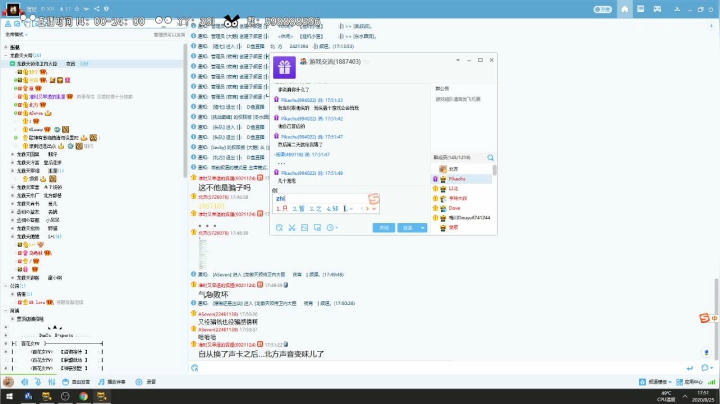Click the group title 游戏交流(1887403)
The image size is (720, 404).
[x=334, y=62]
